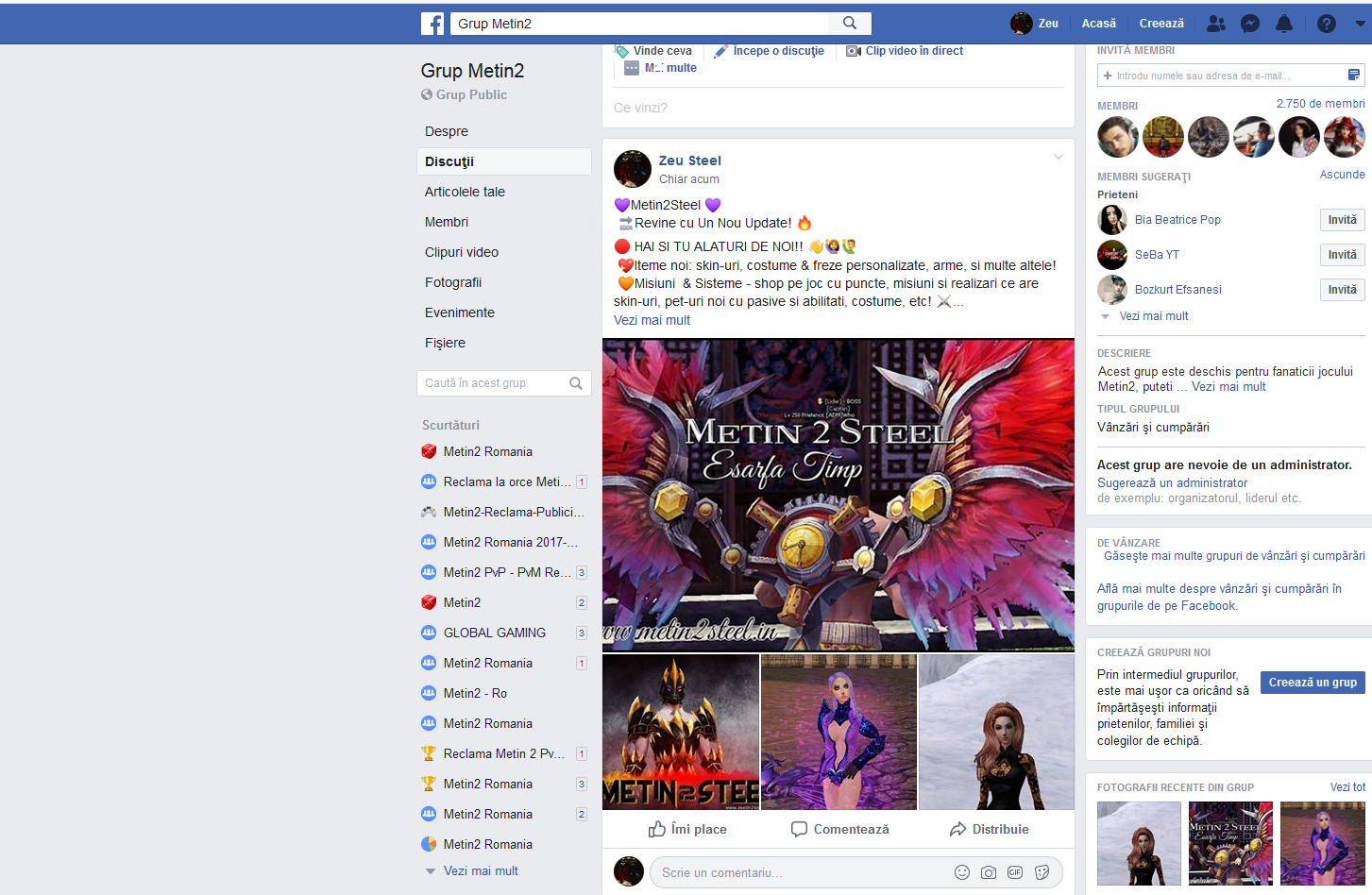Open the Fişiere section

click(445, 343)
